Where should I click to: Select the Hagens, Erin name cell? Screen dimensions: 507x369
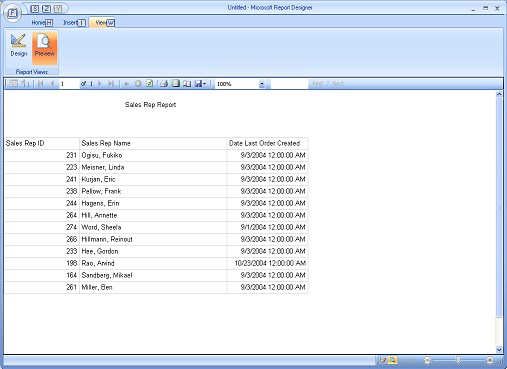pyautogui.click(x=153, y=203)
